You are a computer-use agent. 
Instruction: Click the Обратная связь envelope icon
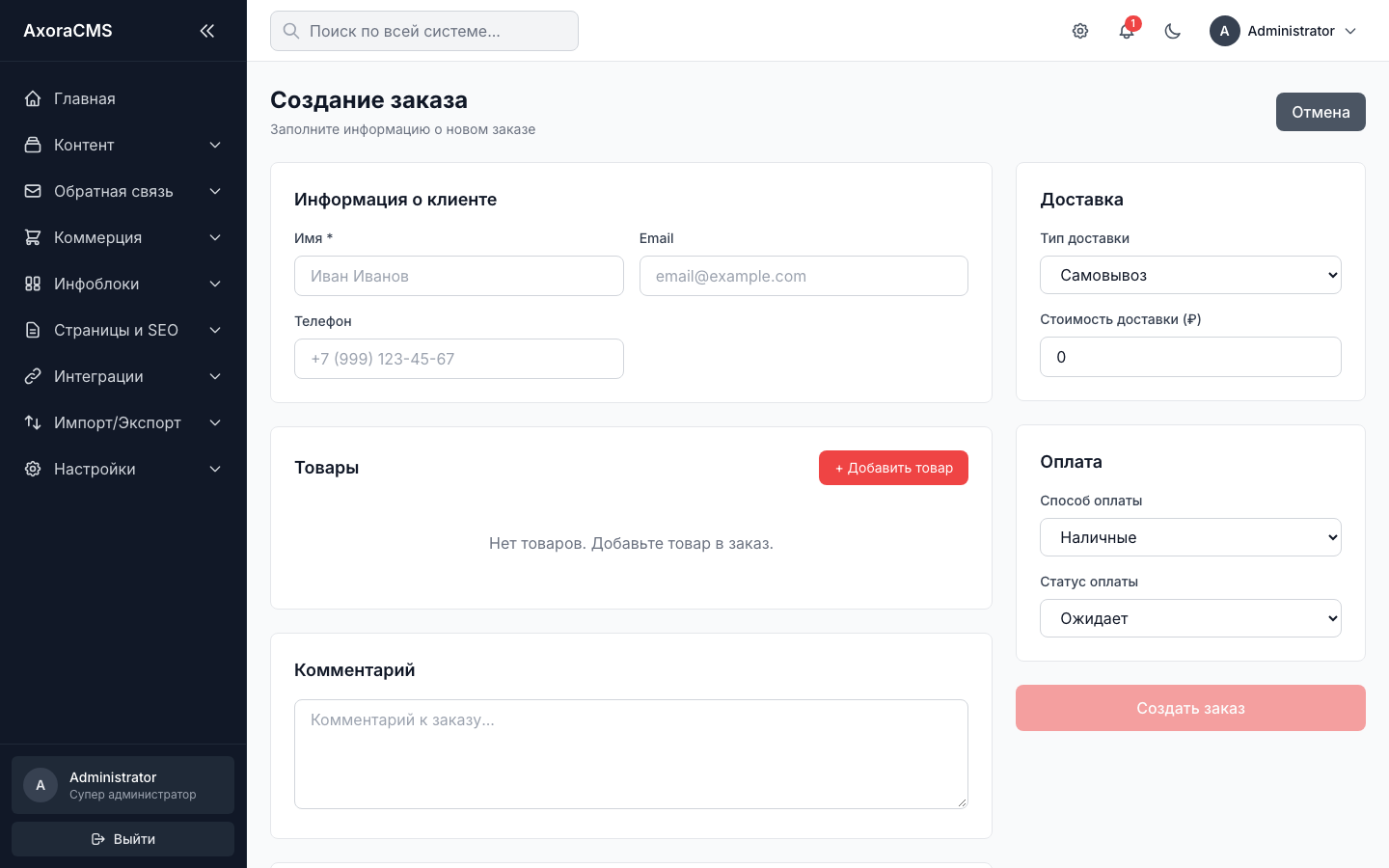tap(33, 191)
